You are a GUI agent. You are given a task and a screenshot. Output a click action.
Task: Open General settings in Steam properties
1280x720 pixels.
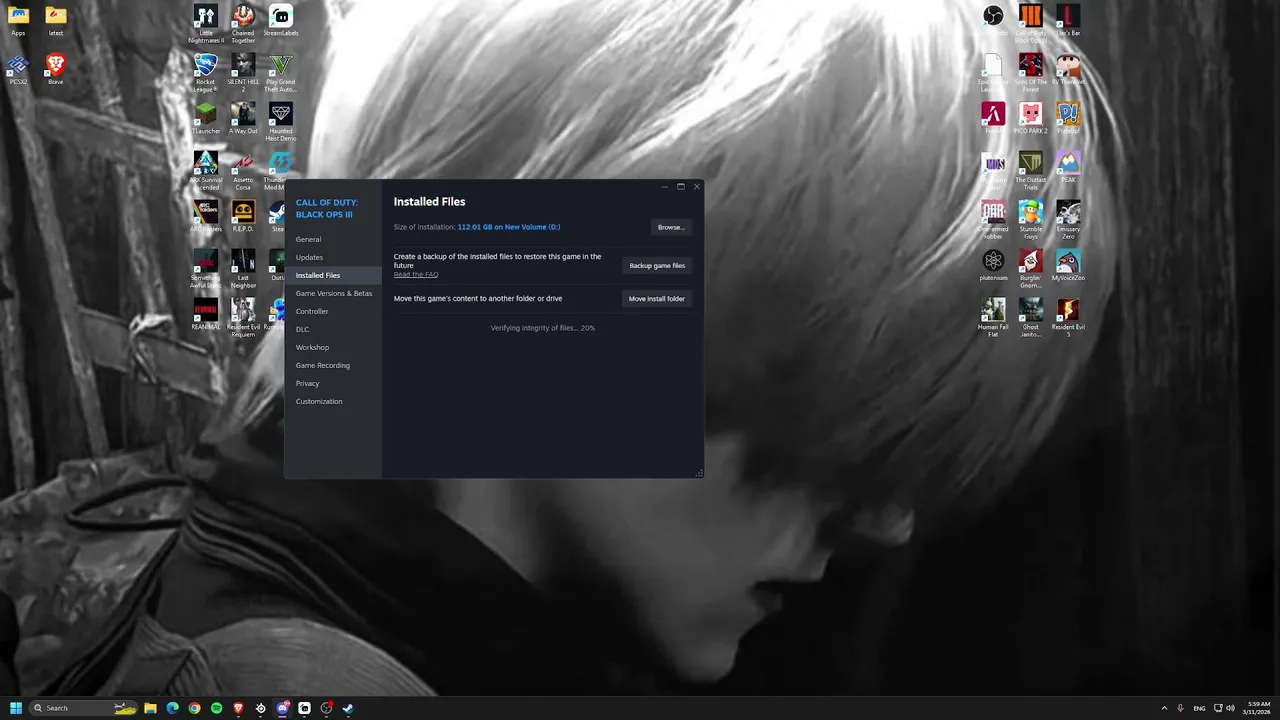click(308, 239)
